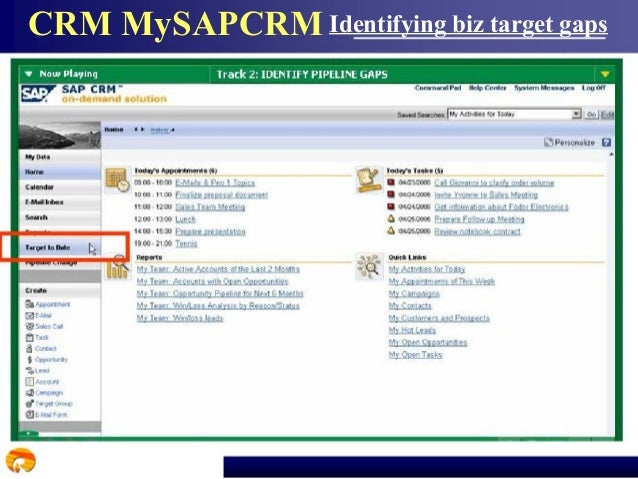Click the SAP logo

pyautogui.click(x=37, y=94)
